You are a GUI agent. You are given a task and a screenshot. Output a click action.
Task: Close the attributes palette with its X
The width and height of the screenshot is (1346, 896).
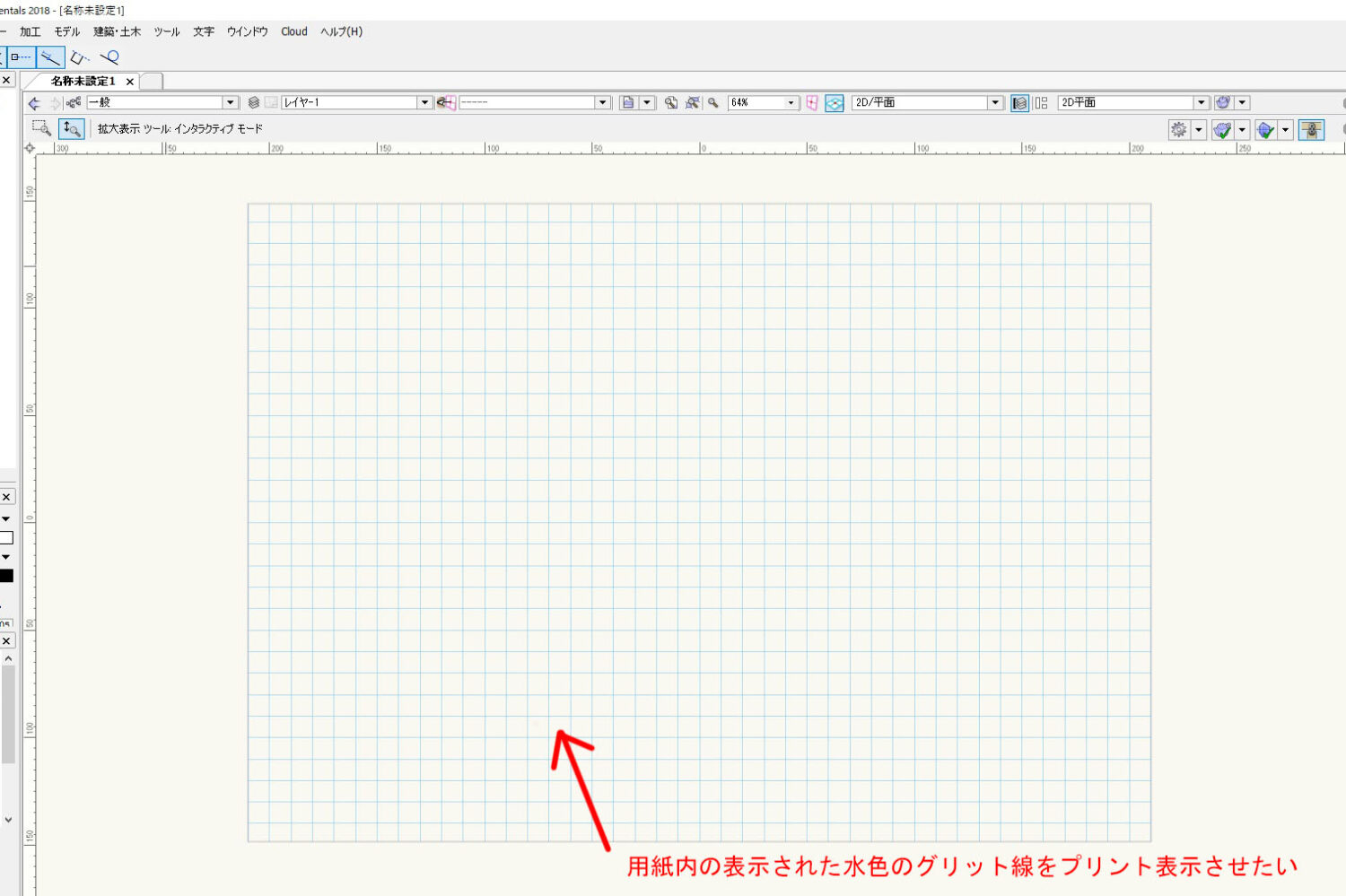(x=6, y=497)
